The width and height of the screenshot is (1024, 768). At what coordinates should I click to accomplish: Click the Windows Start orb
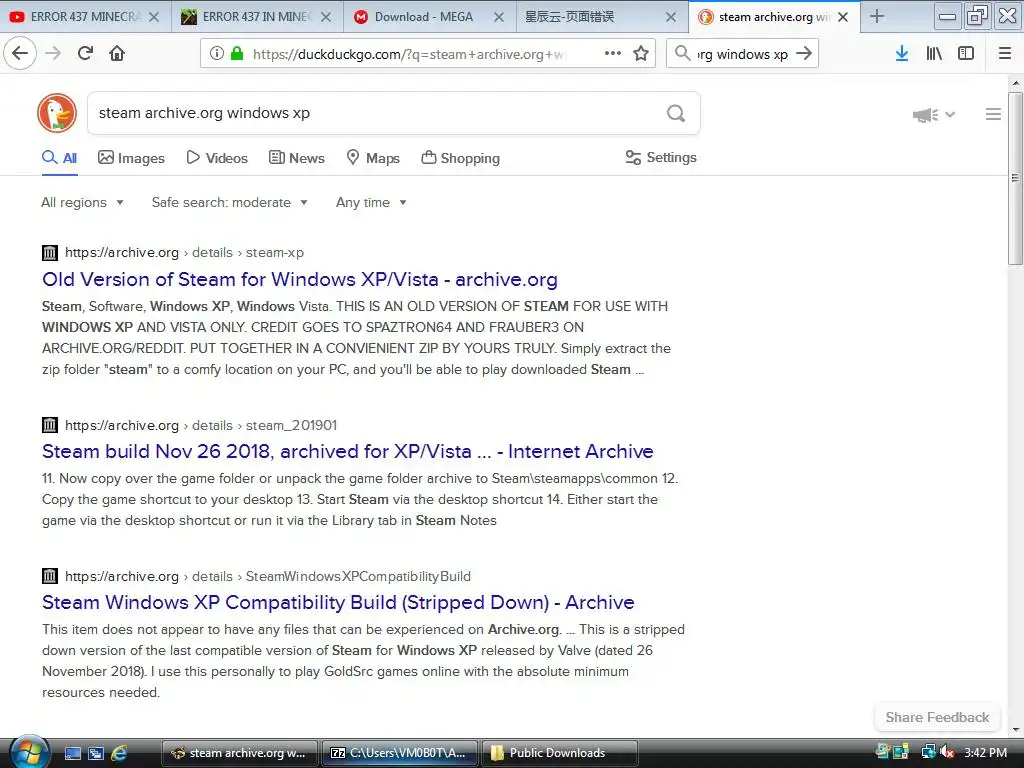(29, 752)
